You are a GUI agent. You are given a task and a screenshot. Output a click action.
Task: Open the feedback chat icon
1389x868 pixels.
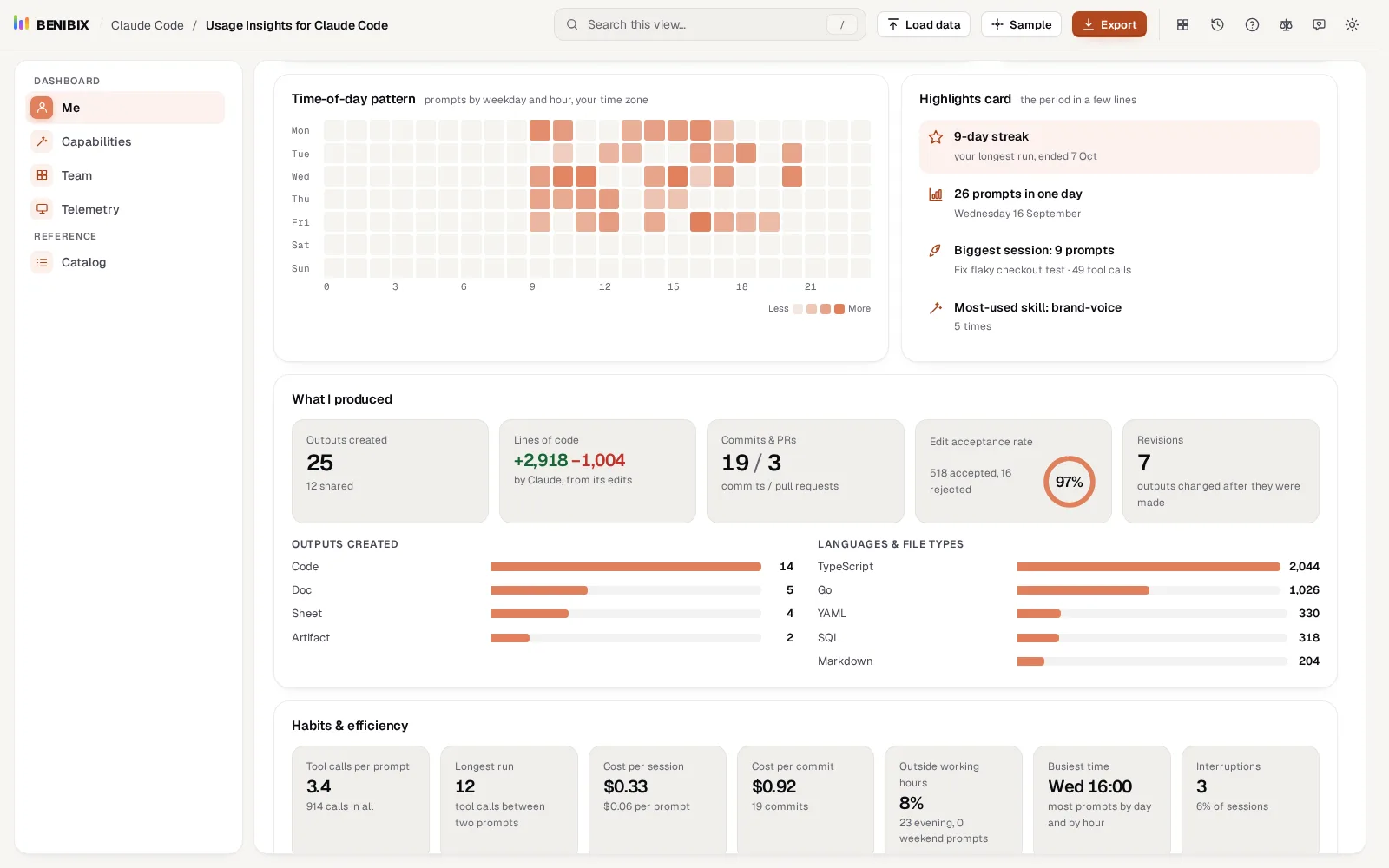coord(1319,25)
